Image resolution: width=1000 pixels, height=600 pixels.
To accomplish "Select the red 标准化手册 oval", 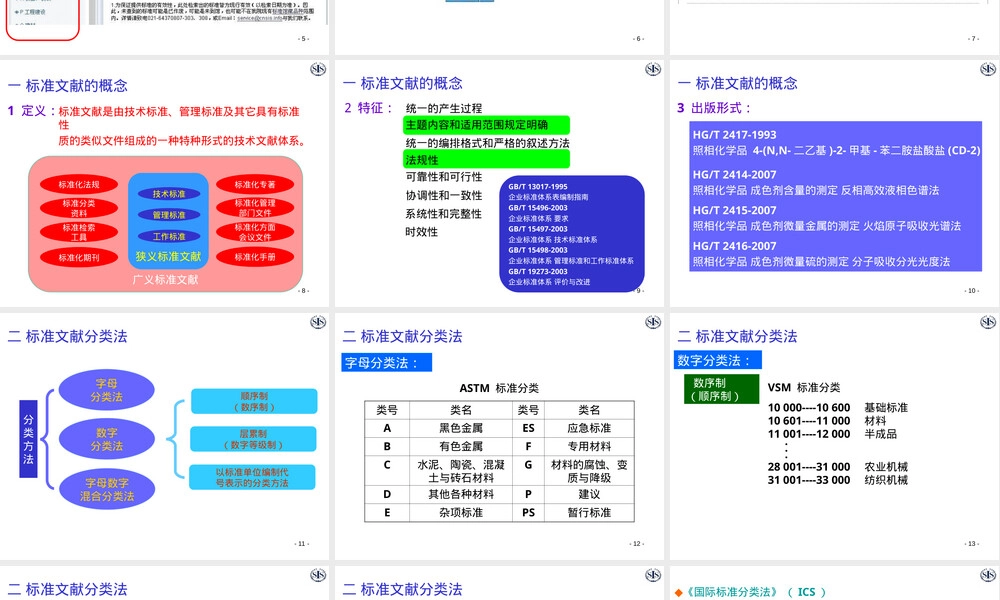I will [255, 257].
